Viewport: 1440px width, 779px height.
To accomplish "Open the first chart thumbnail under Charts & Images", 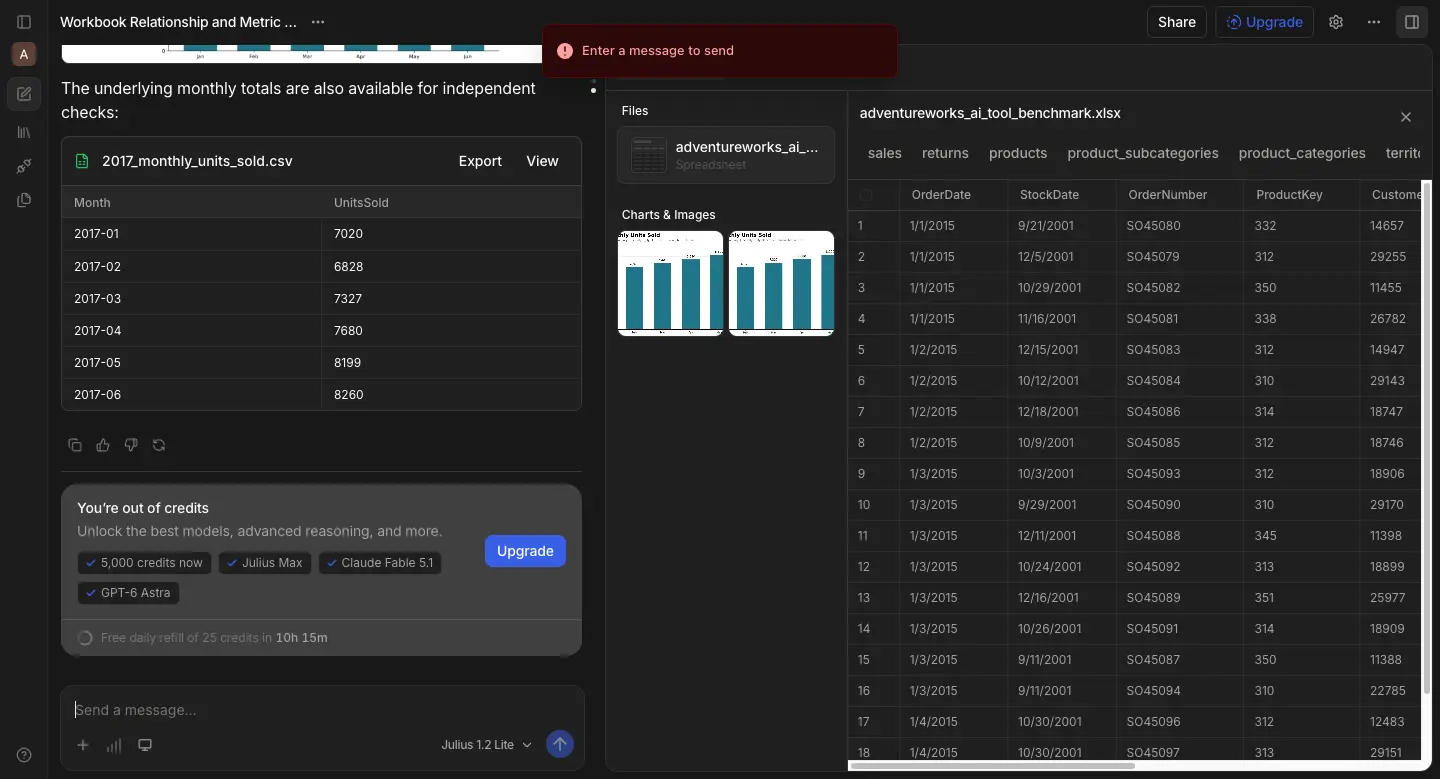I will 670,283.
